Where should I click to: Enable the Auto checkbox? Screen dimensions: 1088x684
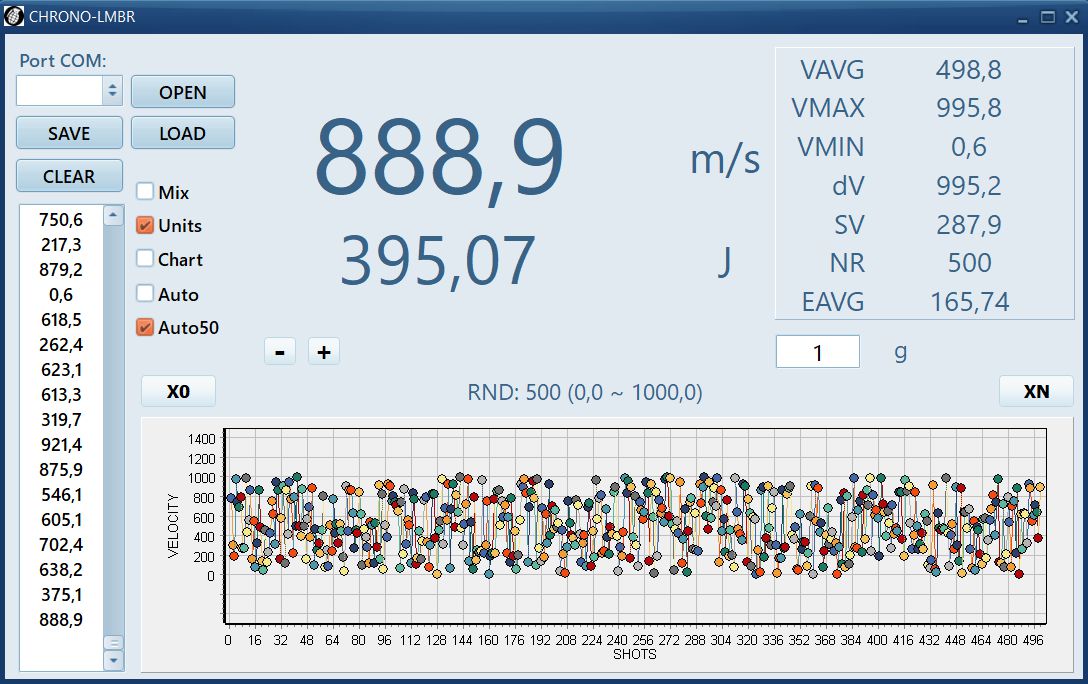pos(144,293)
